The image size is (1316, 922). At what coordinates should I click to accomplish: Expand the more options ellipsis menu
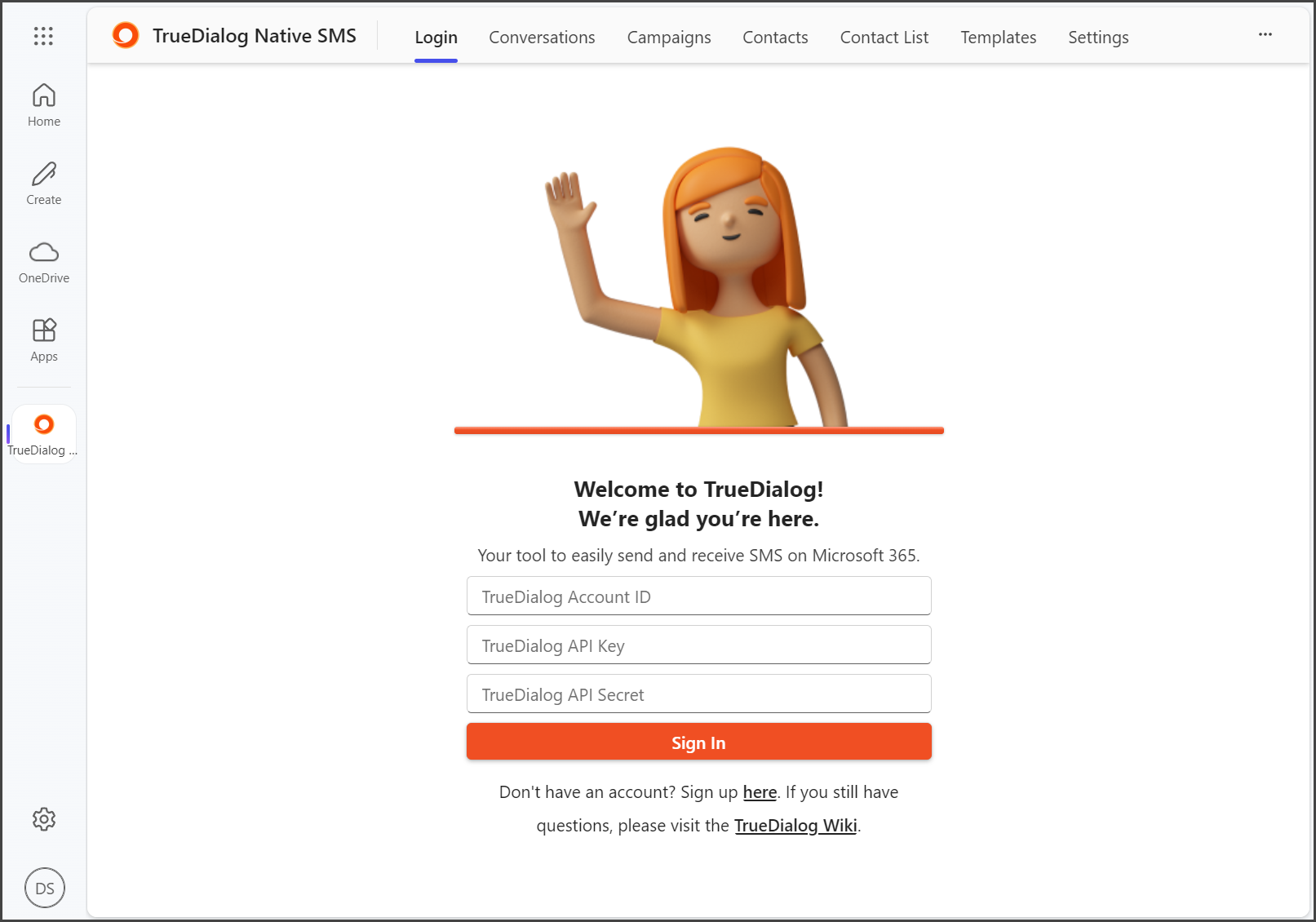[x=1265, y=34]
